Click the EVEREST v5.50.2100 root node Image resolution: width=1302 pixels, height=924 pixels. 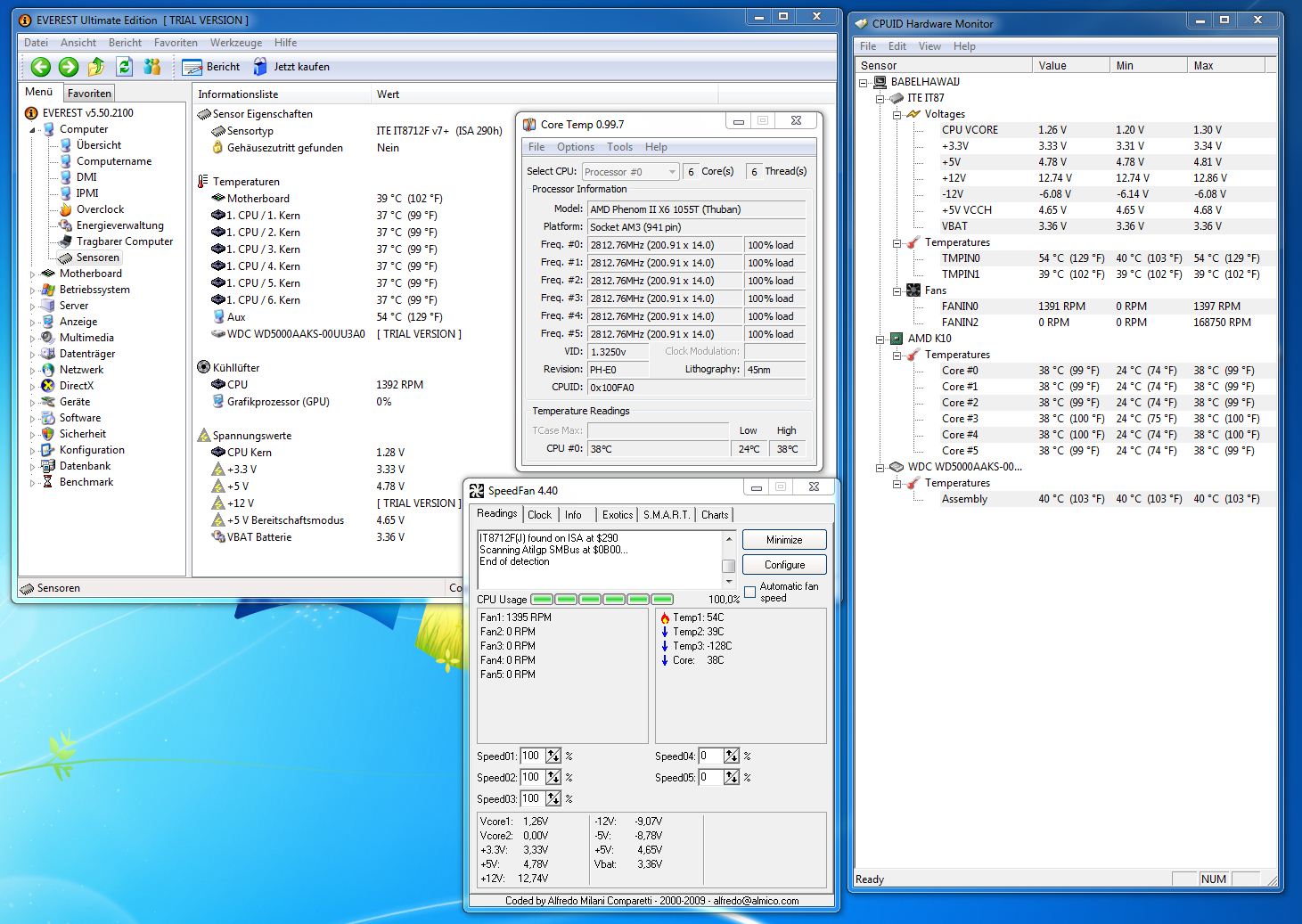coord(87,113)
